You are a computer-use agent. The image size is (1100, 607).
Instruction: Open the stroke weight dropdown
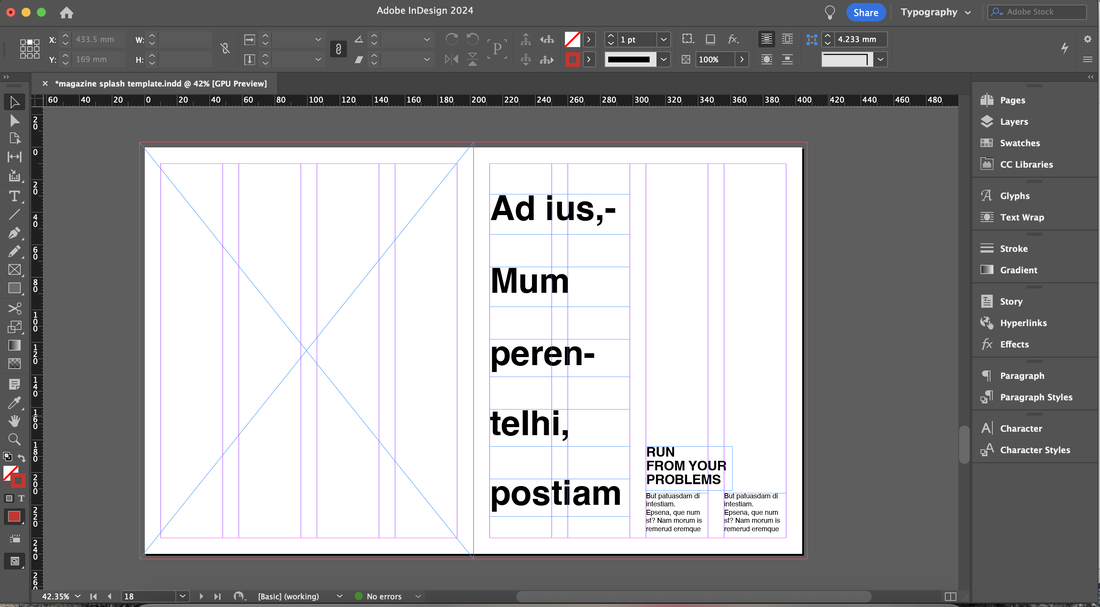[x=664, y=40]
